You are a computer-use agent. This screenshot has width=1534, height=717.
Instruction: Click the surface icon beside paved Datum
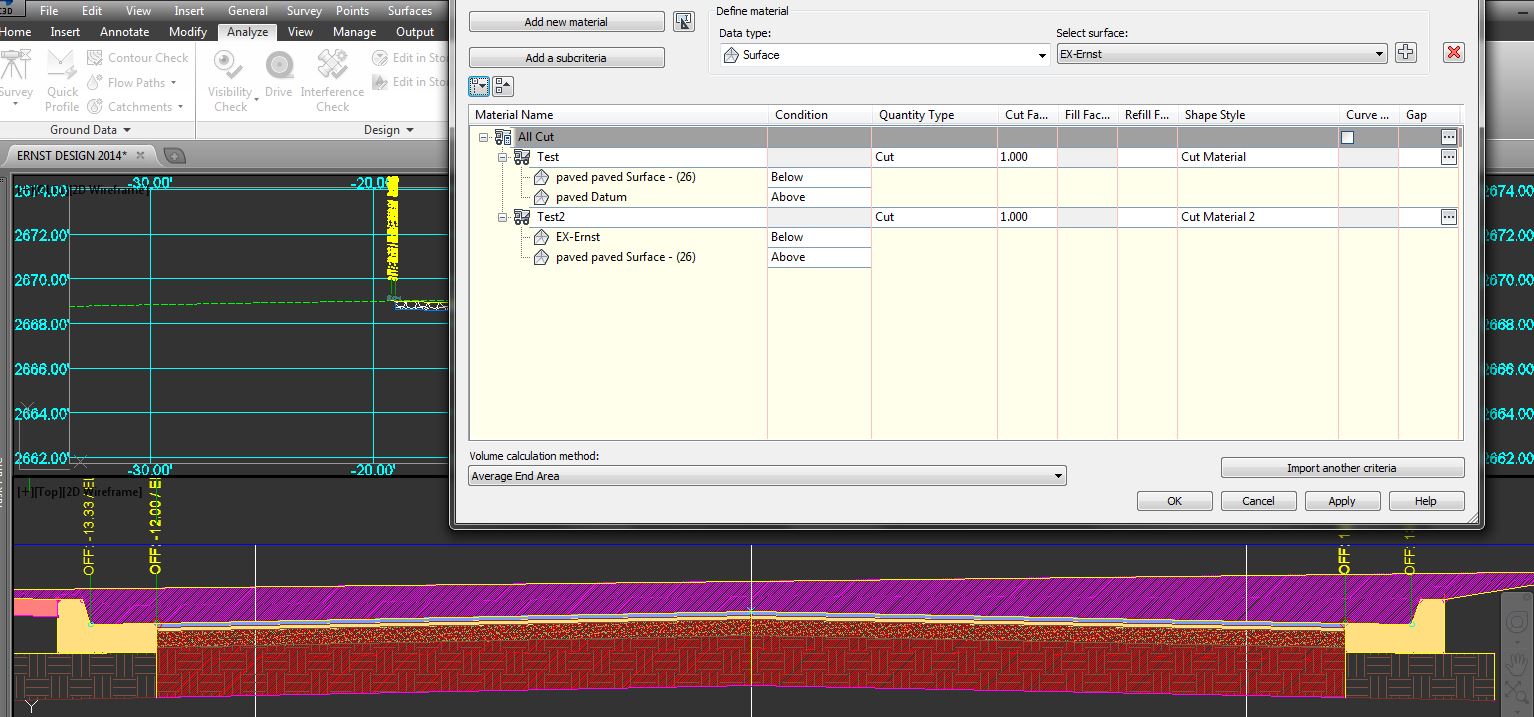coord(541,197)
